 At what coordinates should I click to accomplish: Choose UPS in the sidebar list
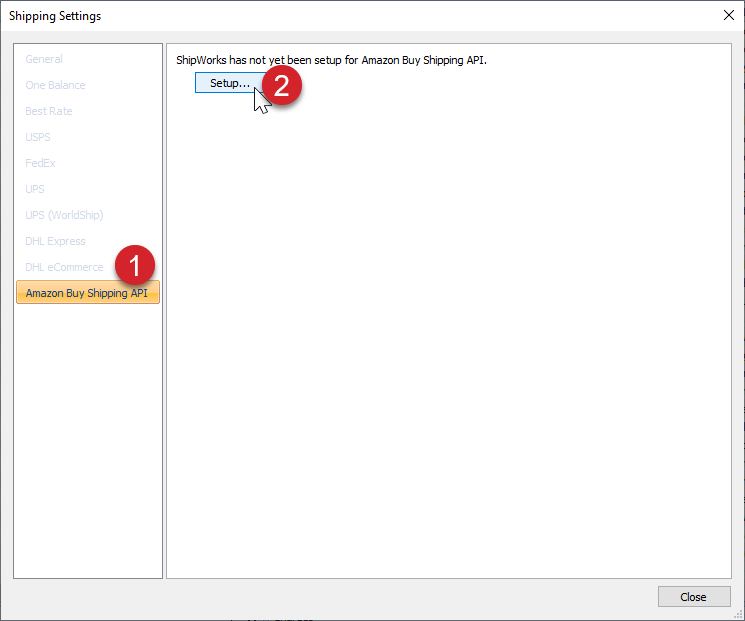[x=35, y=189]
